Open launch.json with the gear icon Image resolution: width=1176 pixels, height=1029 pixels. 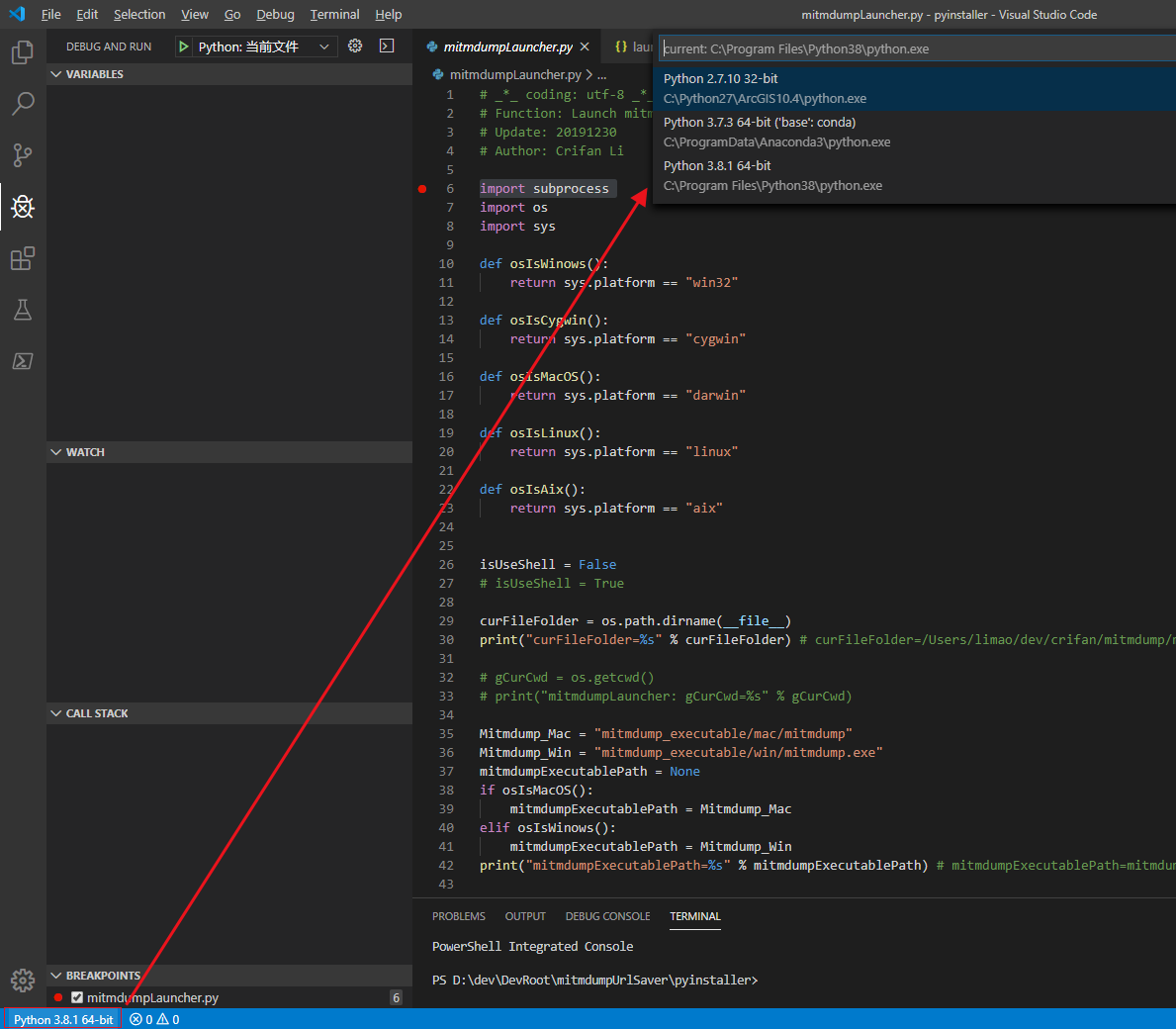click(355, 47)
